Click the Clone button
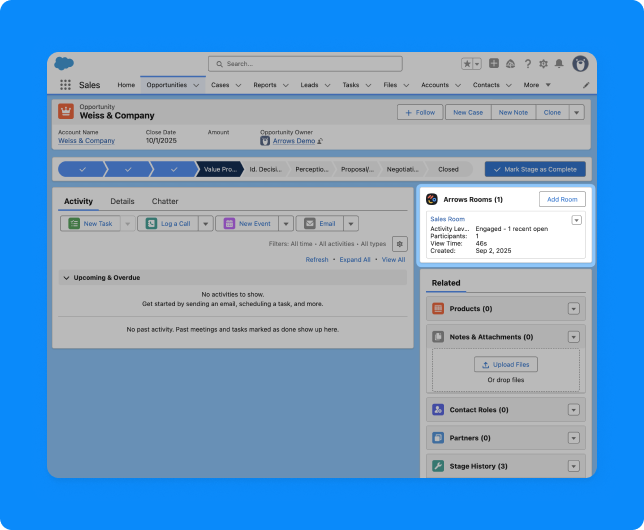 [x=552, y=112]
